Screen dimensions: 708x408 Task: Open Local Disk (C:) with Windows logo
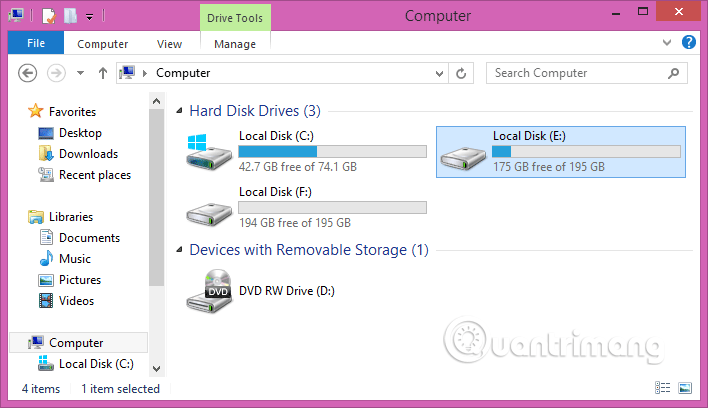208,150
